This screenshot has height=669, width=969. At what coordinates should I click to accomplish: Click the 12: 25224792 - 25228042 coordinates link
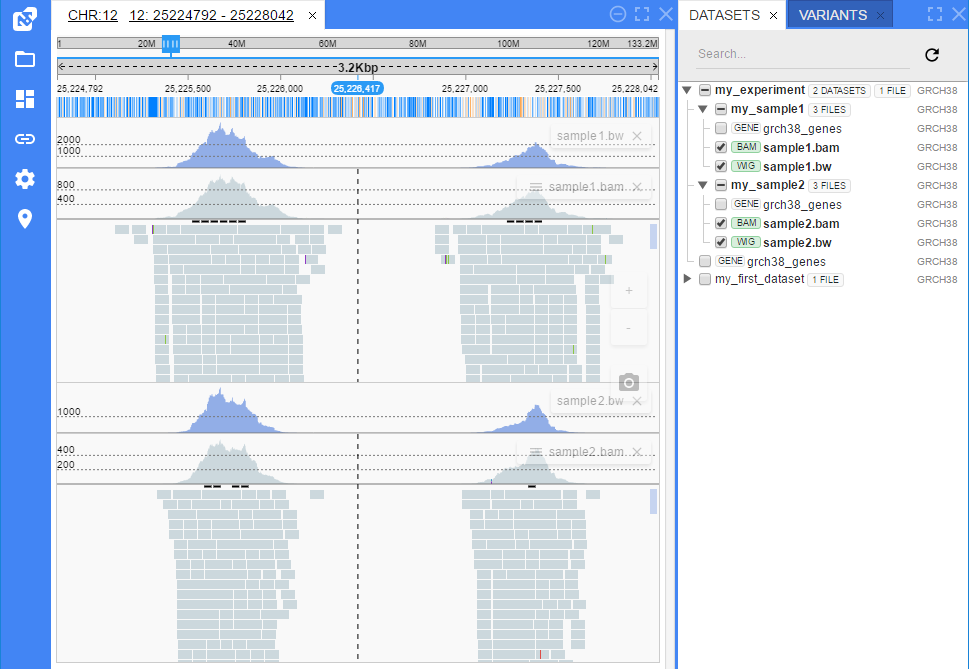[x=211, y=15]
